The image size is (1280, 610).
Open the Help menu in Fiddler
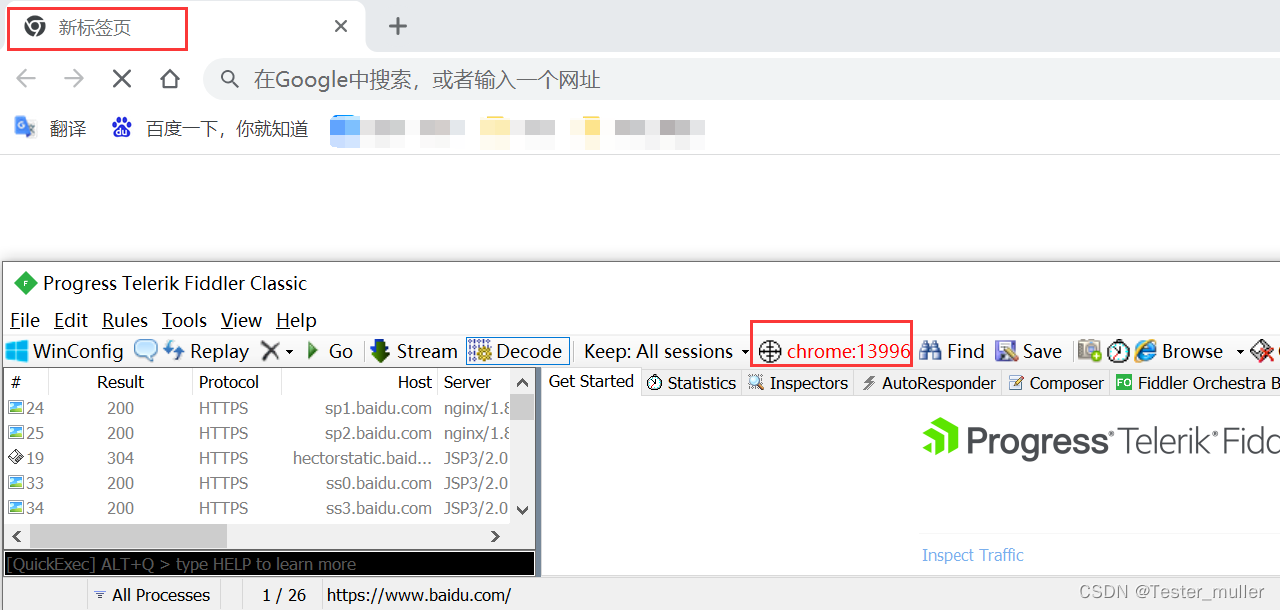[x=296, y=320]
